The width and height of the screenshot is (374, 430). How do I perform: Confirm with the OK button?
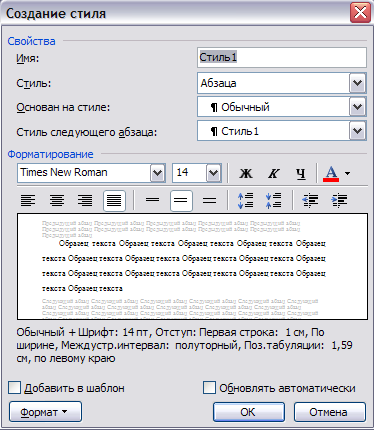point(249,412)
